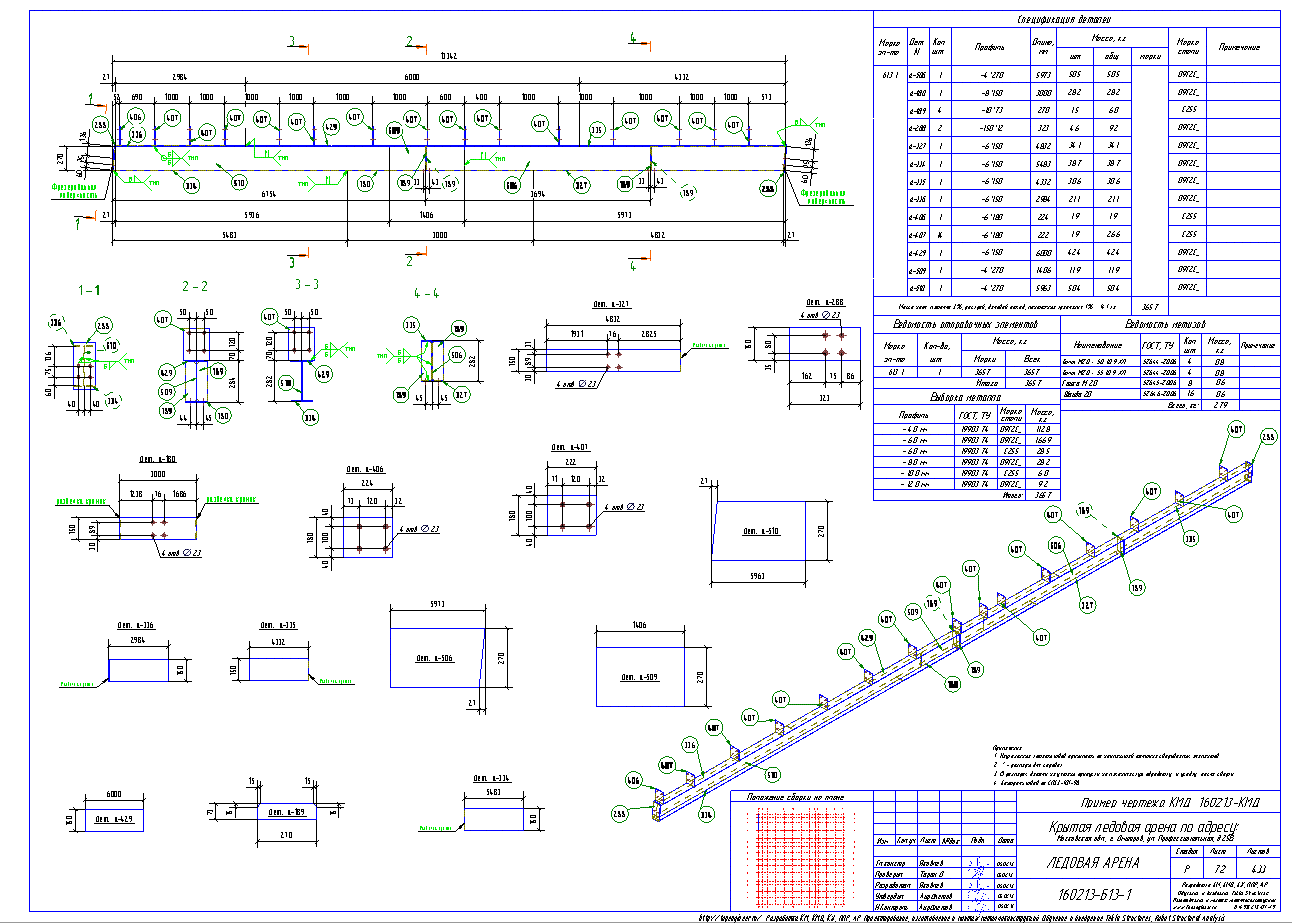The width and height of the screenshot is (1292, 923).
Task: Click the "Выборка металла" table title
Action: pos(964,396)
